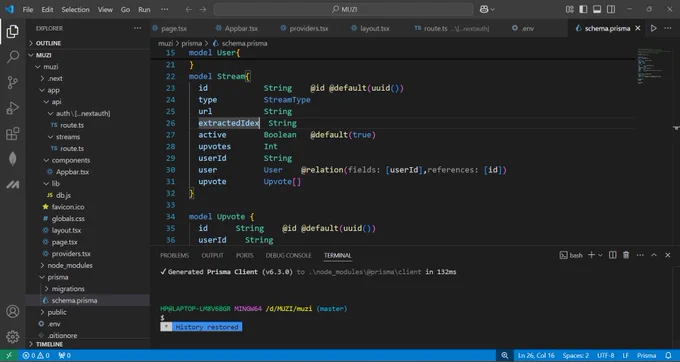Click the zoom magnifier in status bar

coord(505,355)
